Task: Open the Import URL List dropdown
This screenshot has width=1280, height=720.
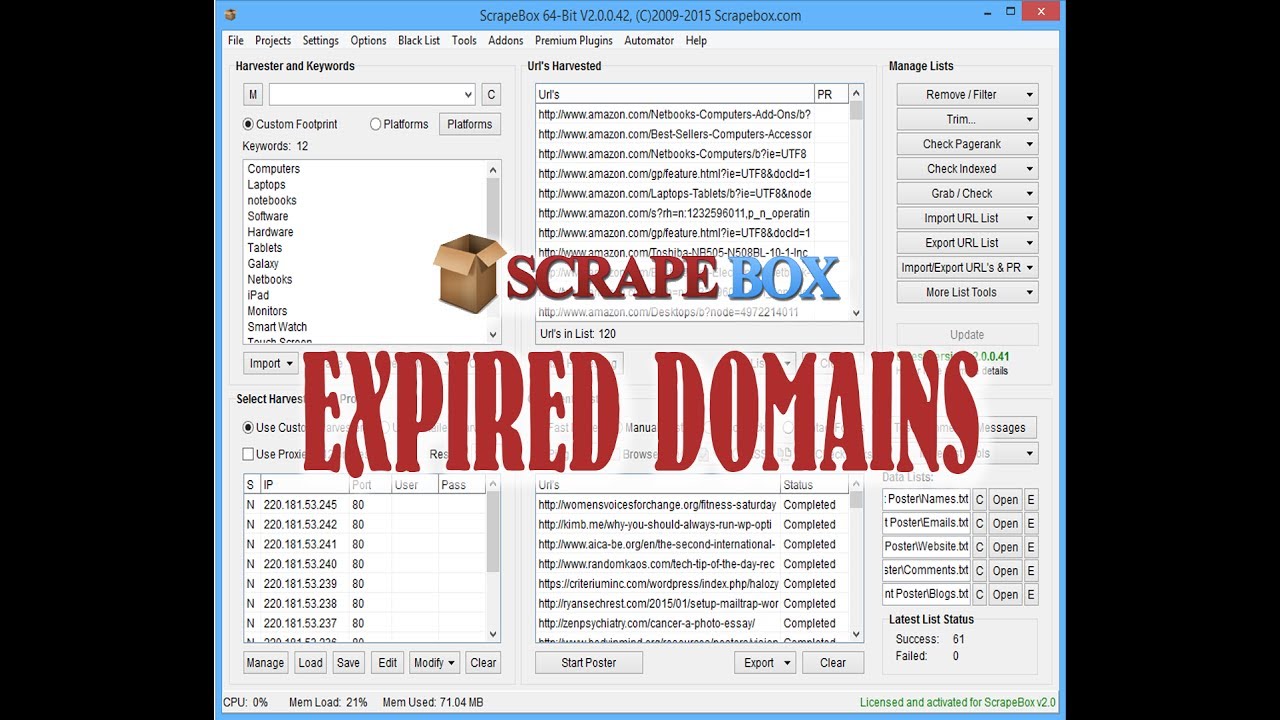Action: click(967, 218)
